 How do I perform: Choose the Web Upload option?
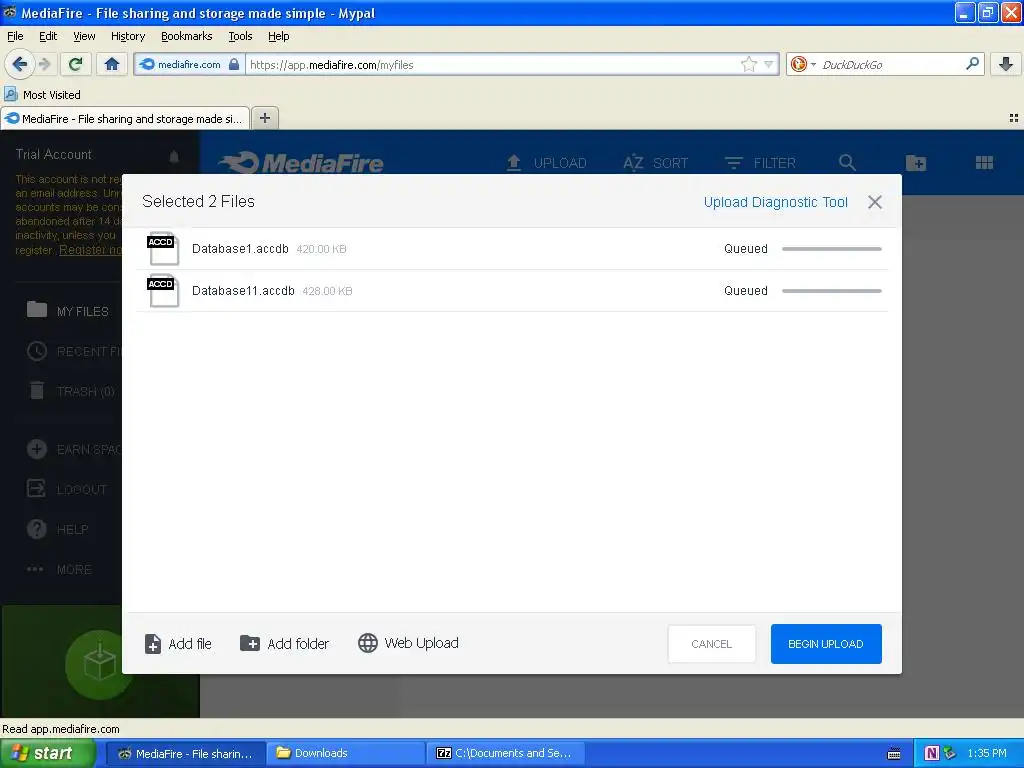tap(408, 643)
